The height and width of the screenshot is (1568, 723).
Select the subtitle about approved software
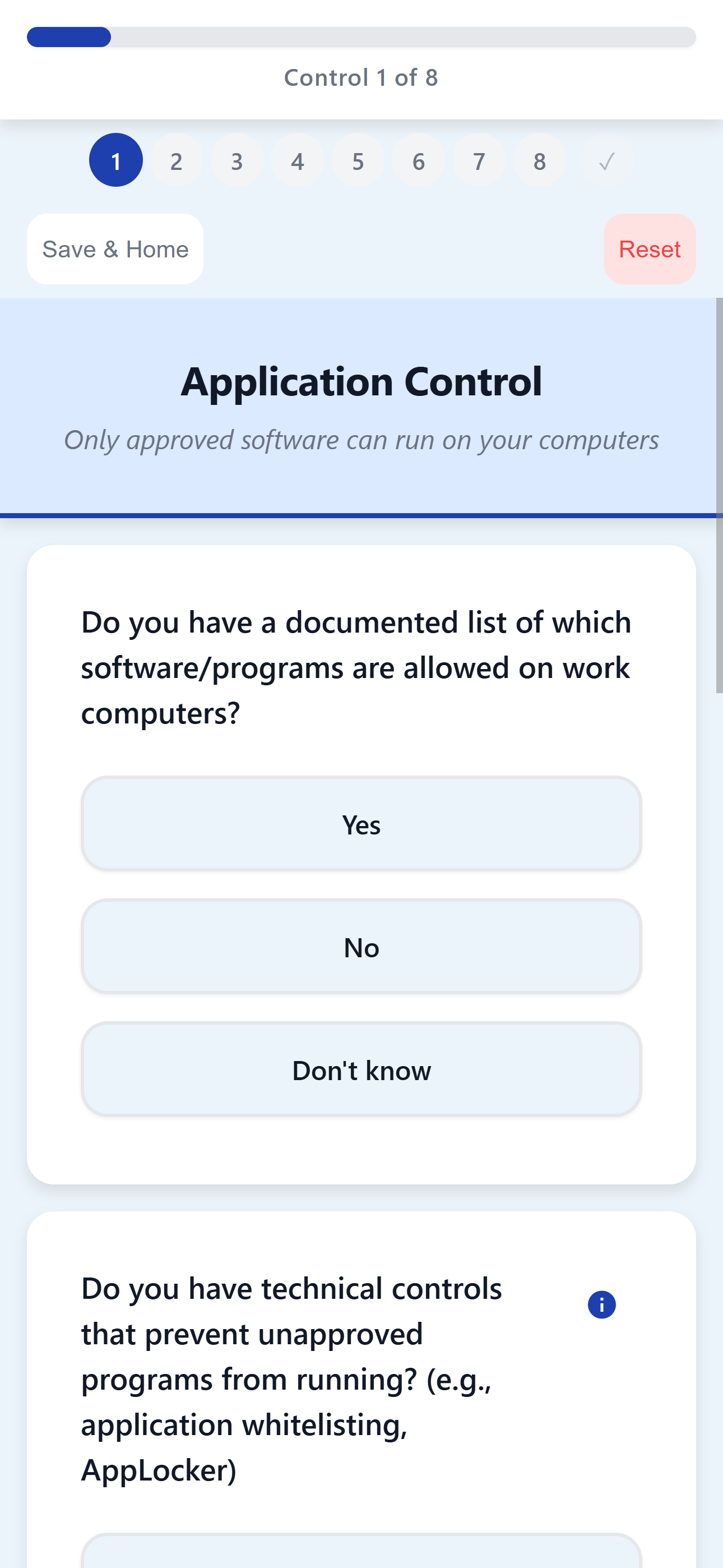[361, 440]
